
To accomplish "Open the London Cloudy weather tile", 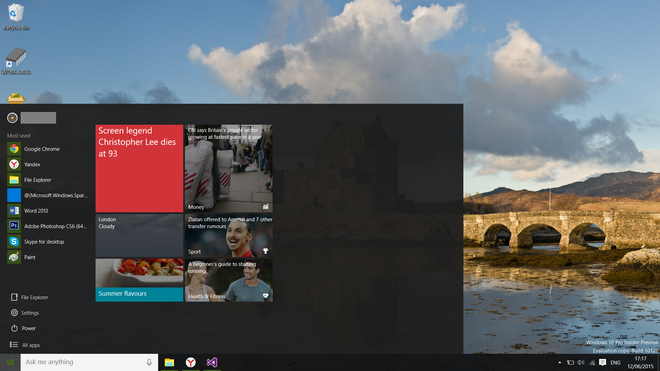I will coord(139,235).
